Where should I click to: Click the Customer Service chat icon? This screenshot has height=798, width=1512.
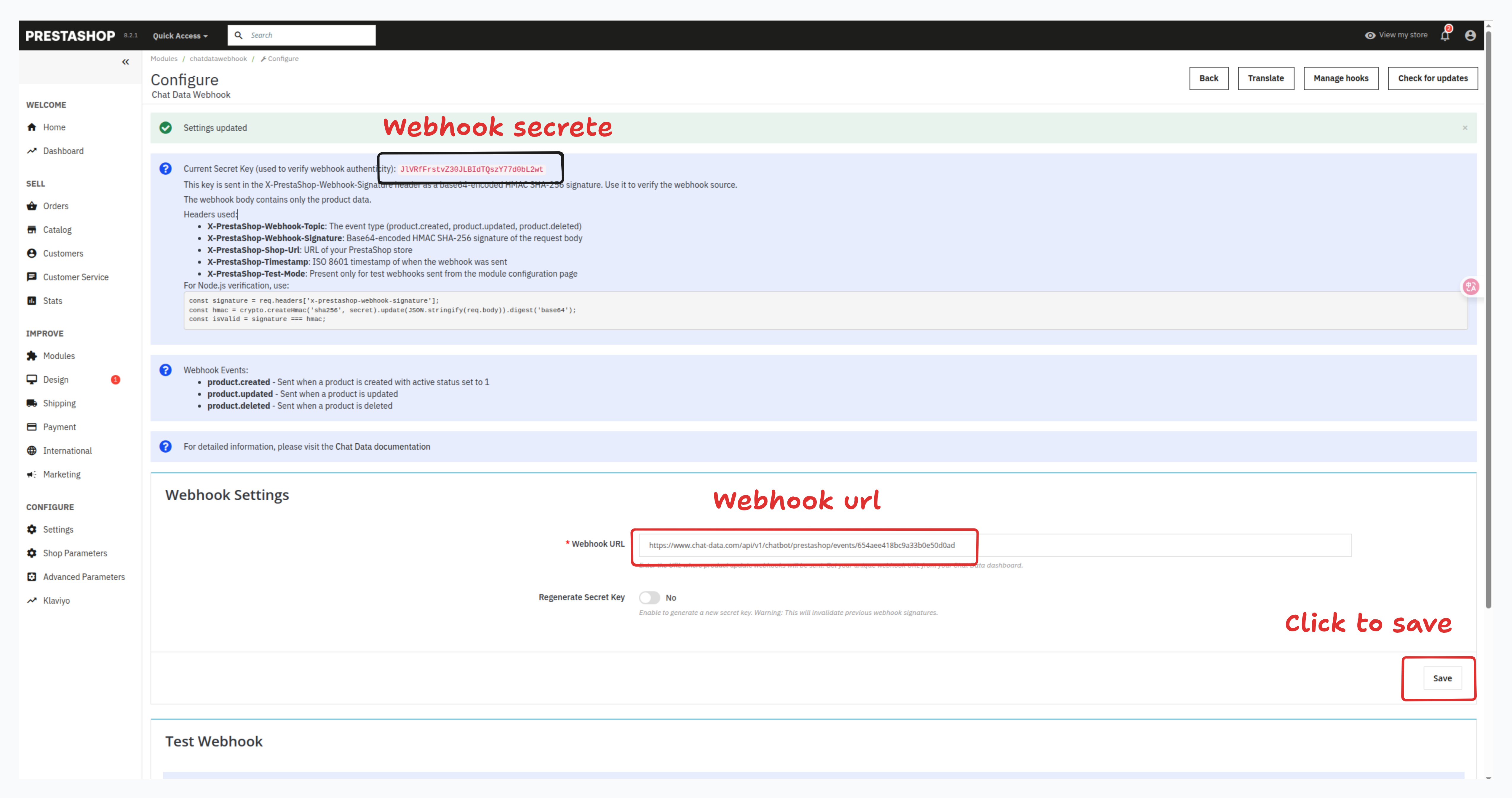[x=32, y=277]
